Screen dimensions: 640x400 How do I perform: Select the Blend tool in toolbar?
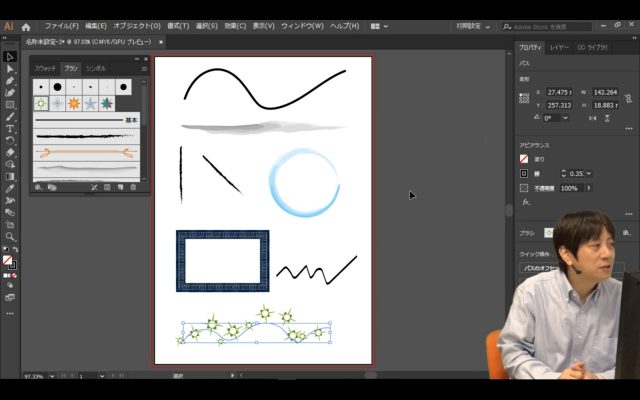[x=10, y=212]
